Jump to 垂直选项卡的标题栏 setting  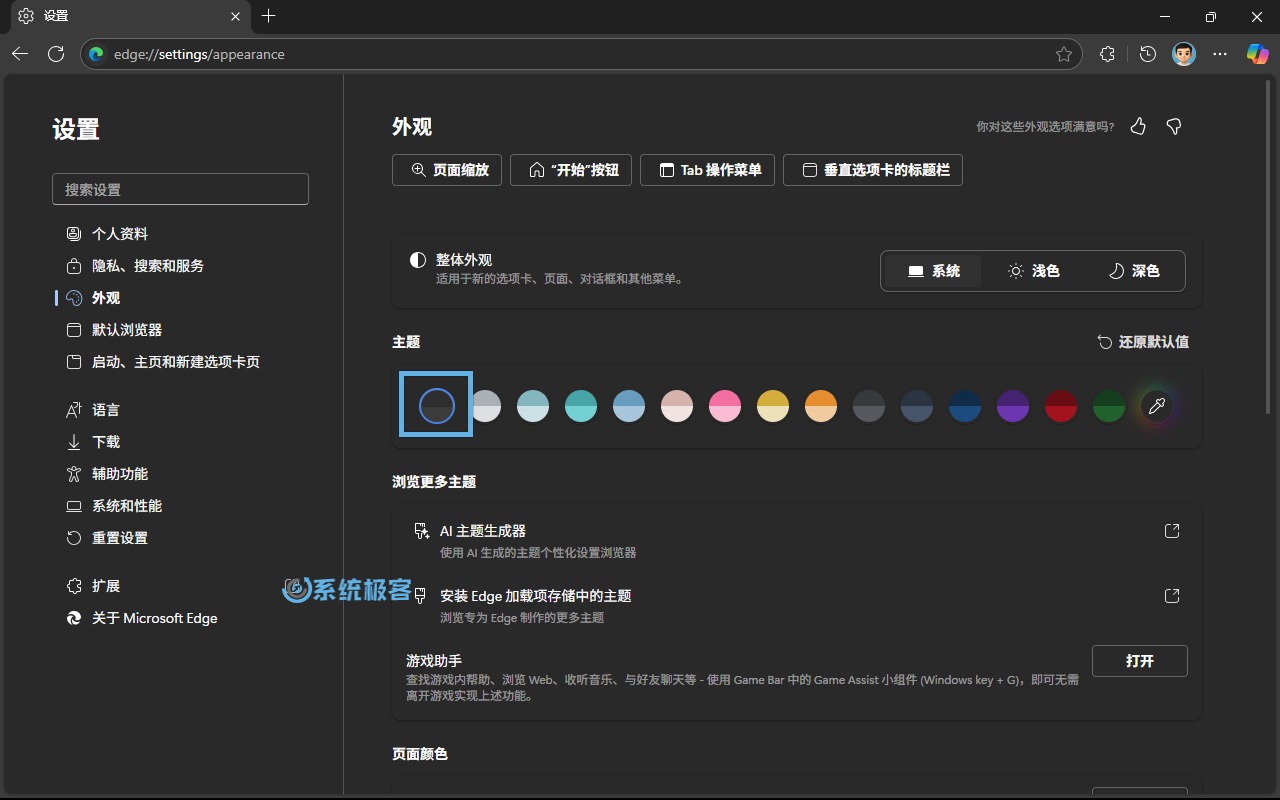tap(873, 170)
